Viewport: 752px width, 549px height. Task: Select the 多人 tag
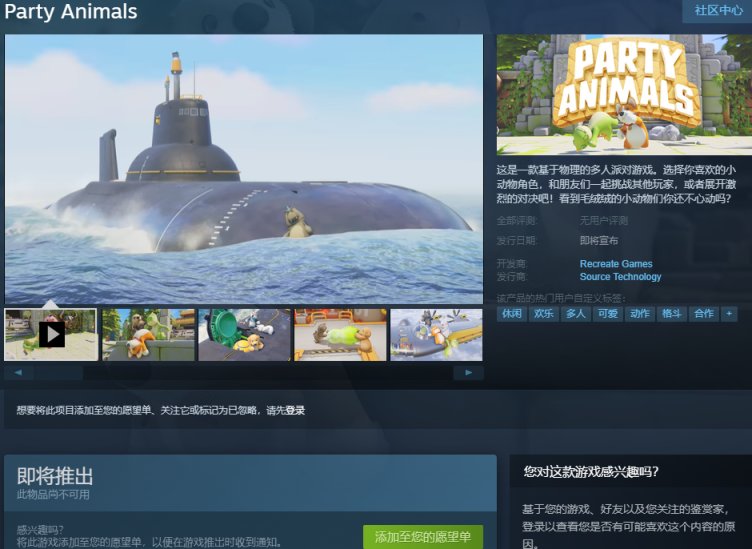click(x=576, y=313)
